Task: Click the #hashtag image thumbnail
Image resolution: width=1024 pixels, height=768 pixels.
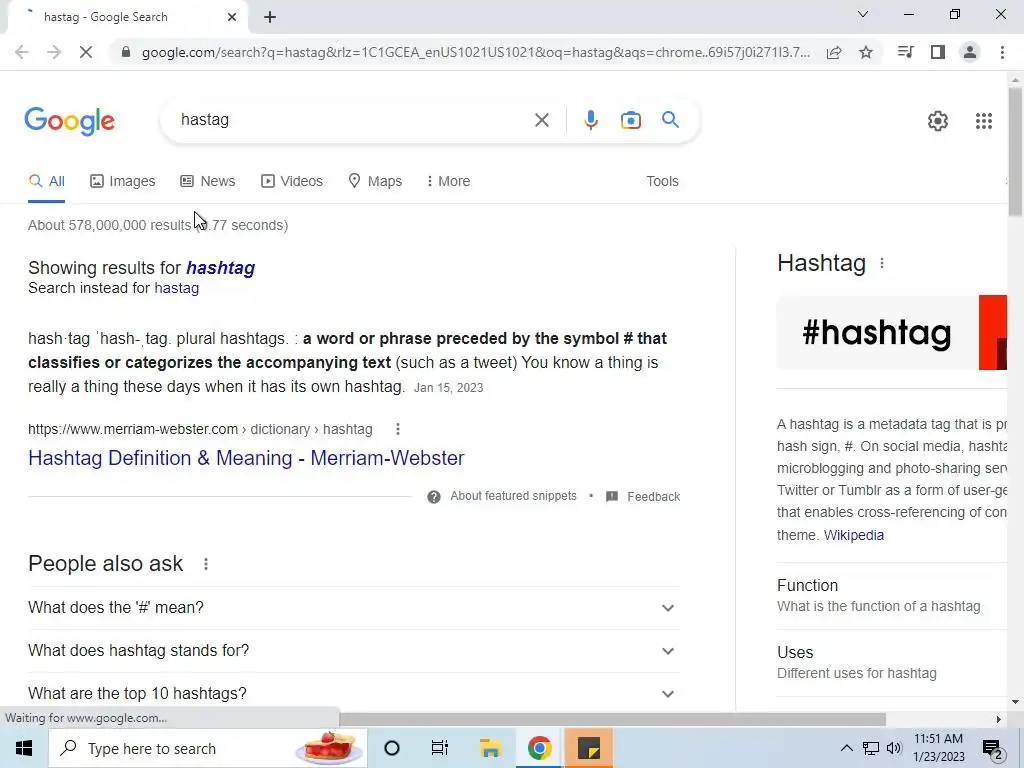Action: 877,332
